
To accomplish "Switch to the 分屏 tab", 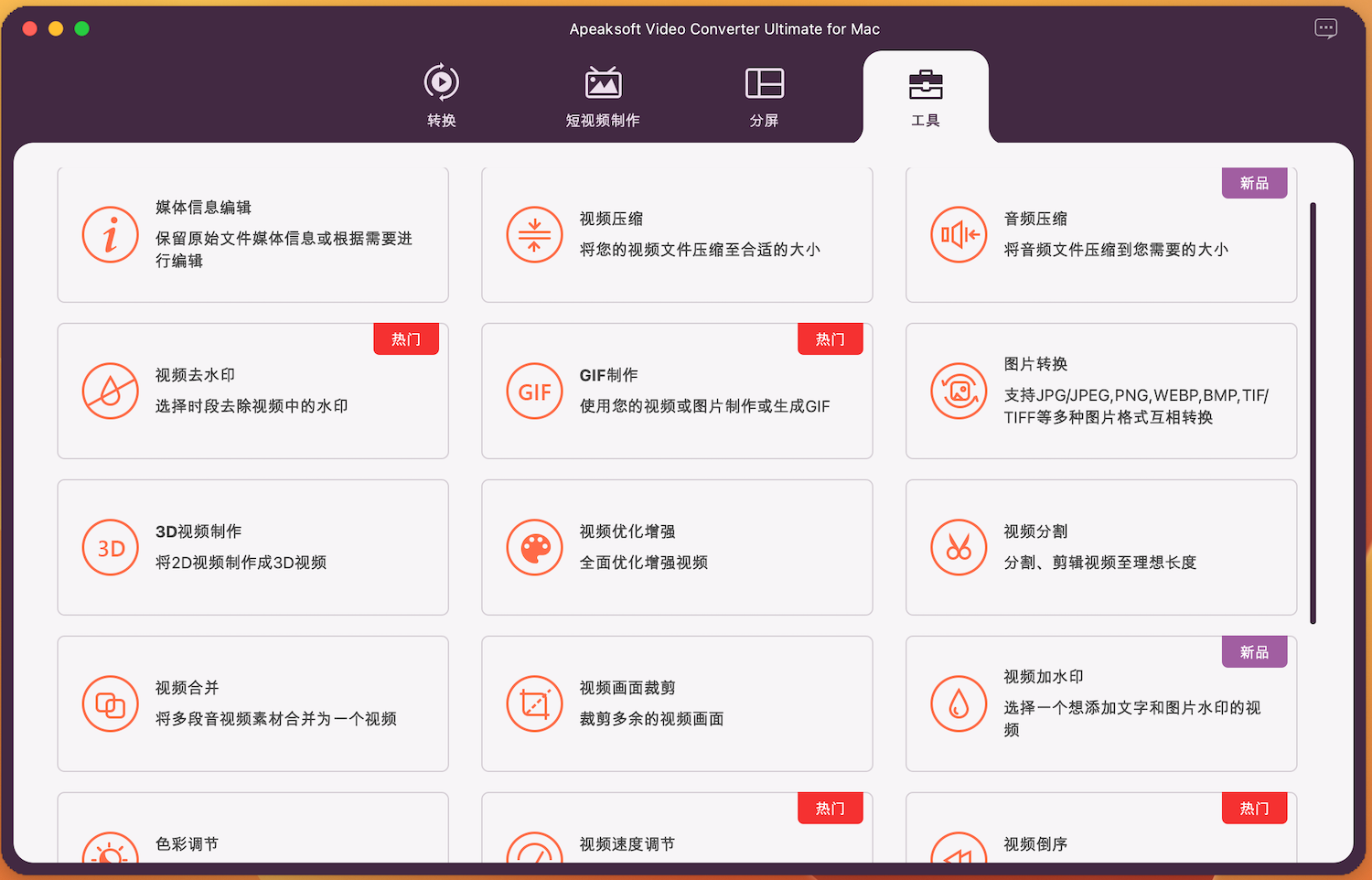I will click(x=764, y=95).
